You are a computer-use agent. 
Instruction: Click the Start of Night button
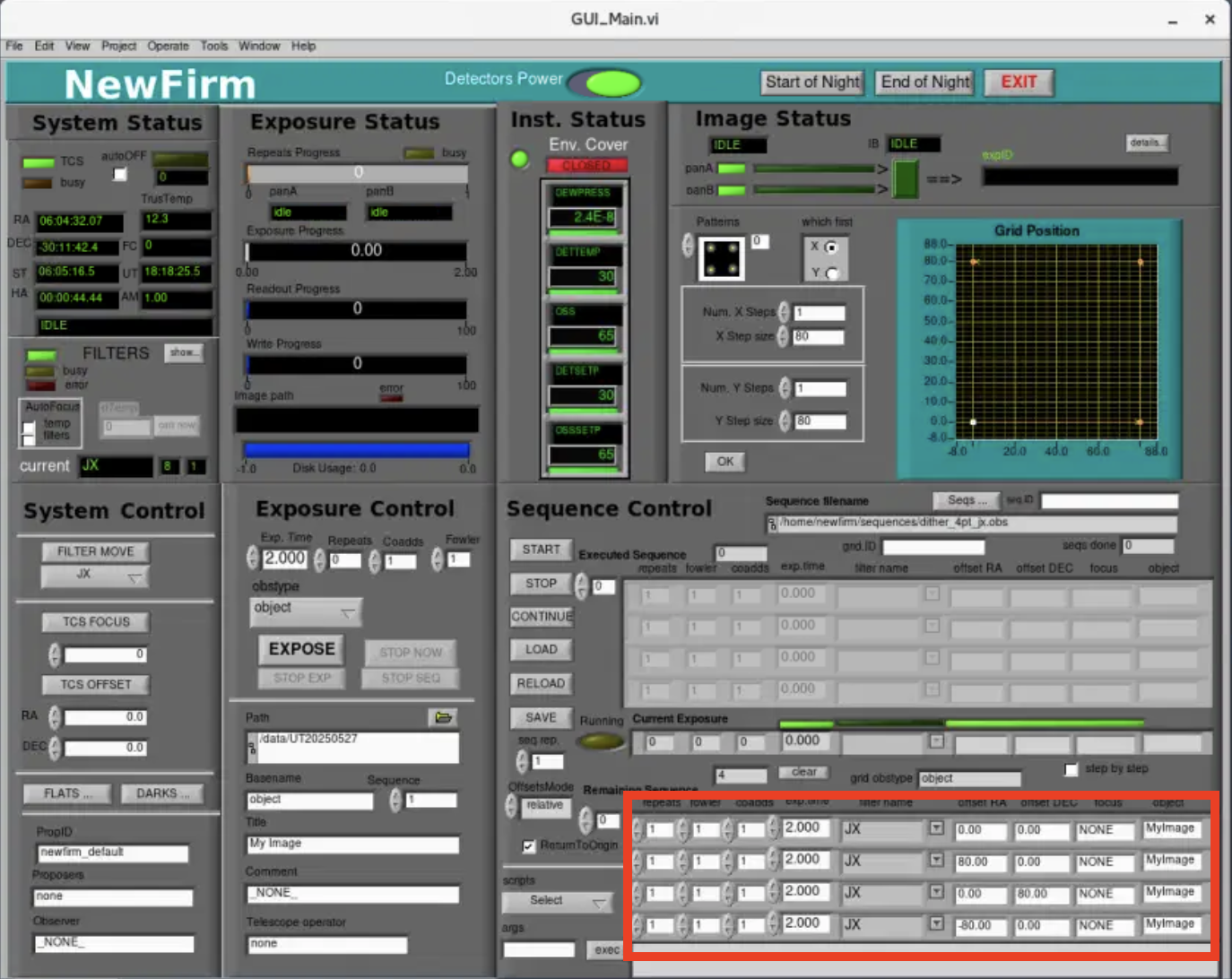coord(812,82)
